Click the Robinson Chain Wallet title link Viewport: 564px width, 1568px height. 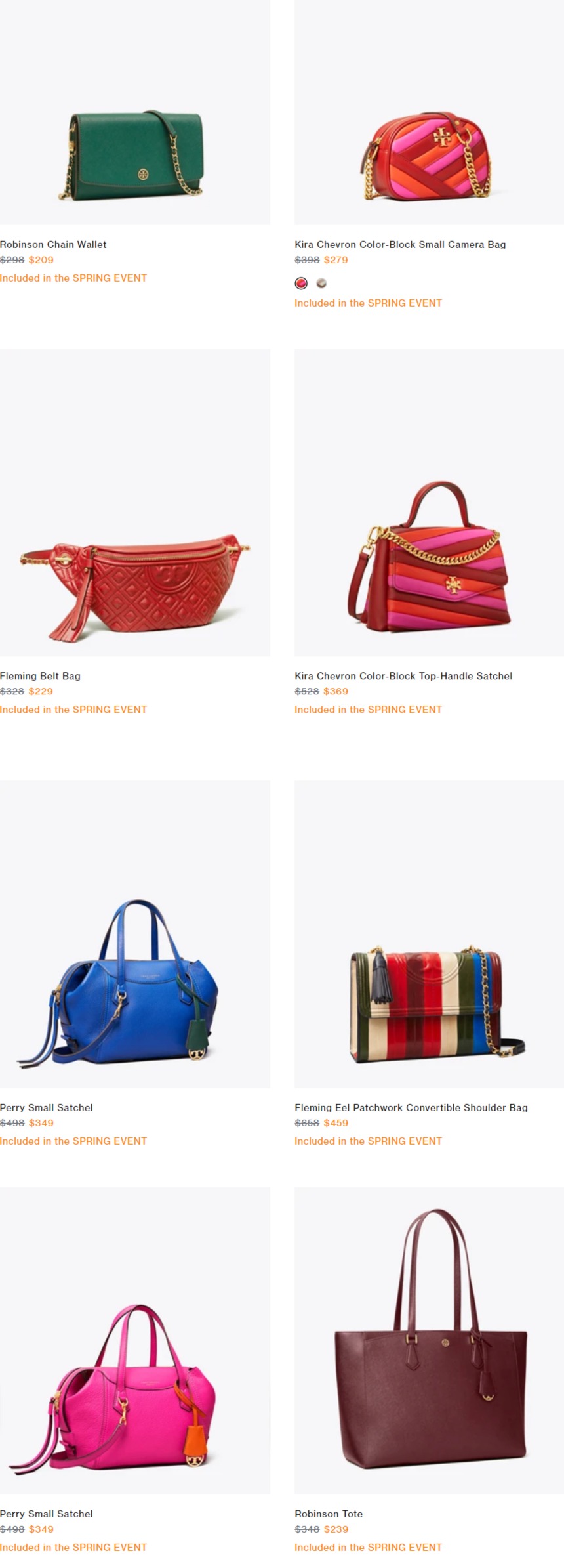pyautogui.click(x=53, y=244)
